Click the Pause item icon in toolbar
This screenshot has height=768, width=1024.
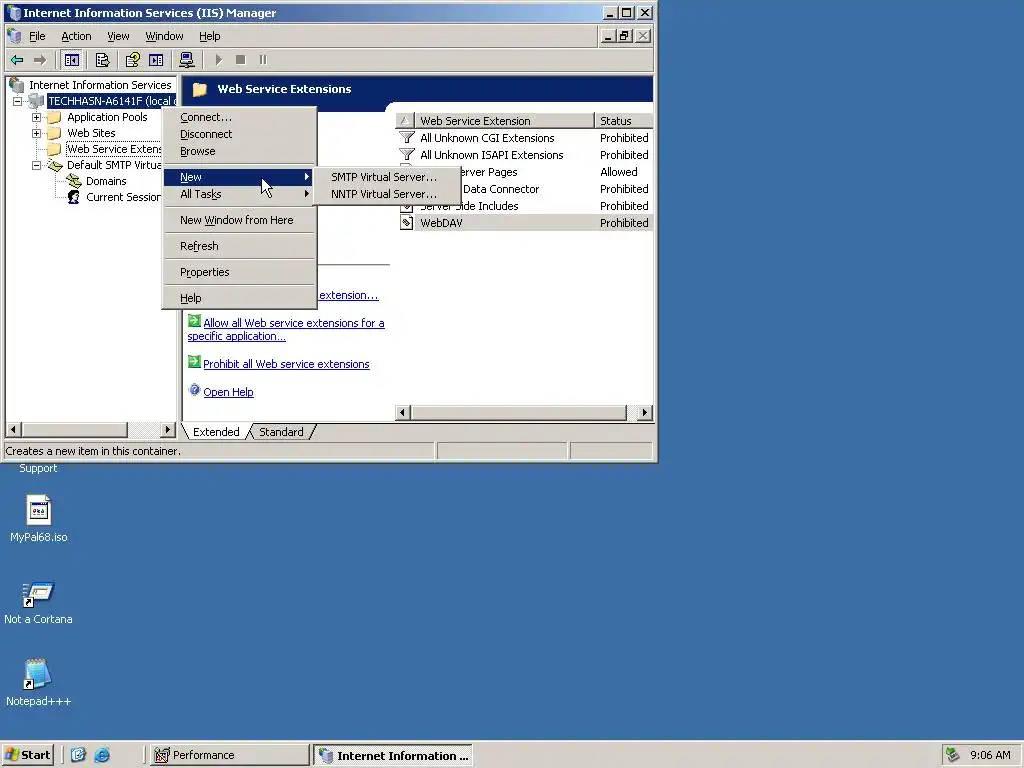click(x=263, y=60)
